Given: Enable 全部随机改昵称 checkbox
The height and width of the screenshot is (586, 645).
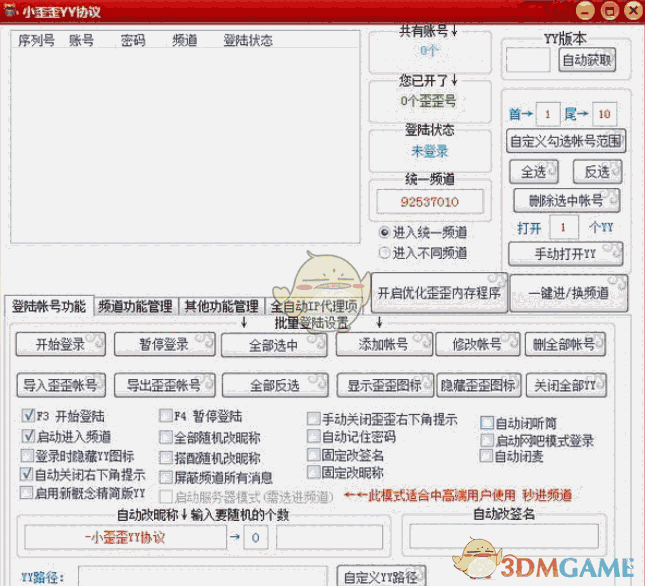Looking at the screenshot, I should point(165,437).
